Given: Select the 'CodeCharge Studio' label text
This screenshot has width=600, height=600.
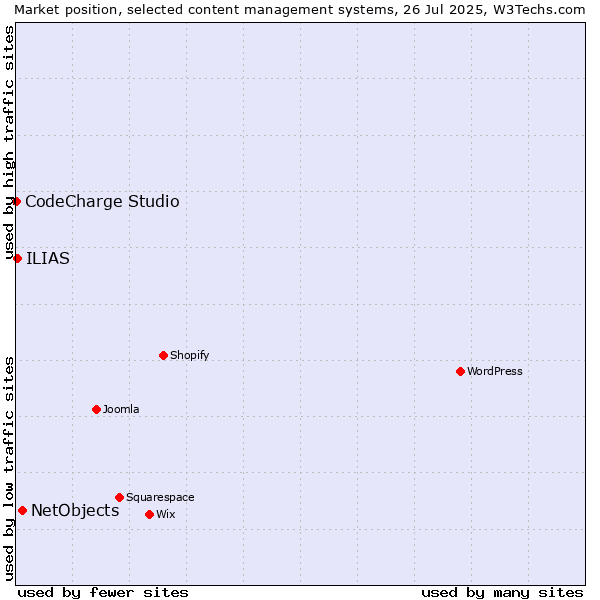Looking at the screenshot, I should [x=102, y=202].
